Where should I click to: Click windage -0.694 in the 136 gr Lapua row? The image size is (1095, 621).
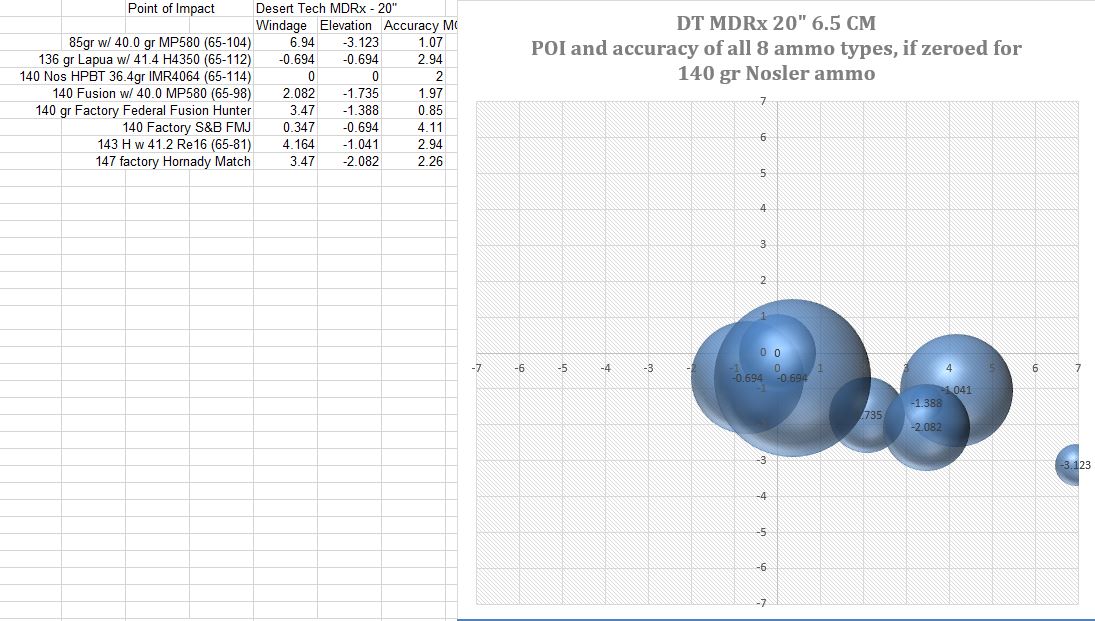(x=297, y=59)
